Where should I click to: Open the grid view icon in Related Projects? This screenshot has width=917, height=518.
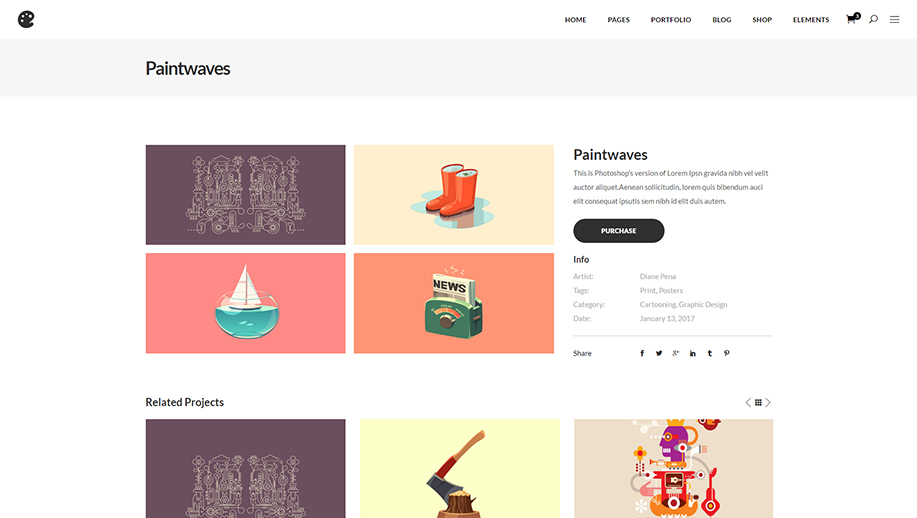coord(758,402)
